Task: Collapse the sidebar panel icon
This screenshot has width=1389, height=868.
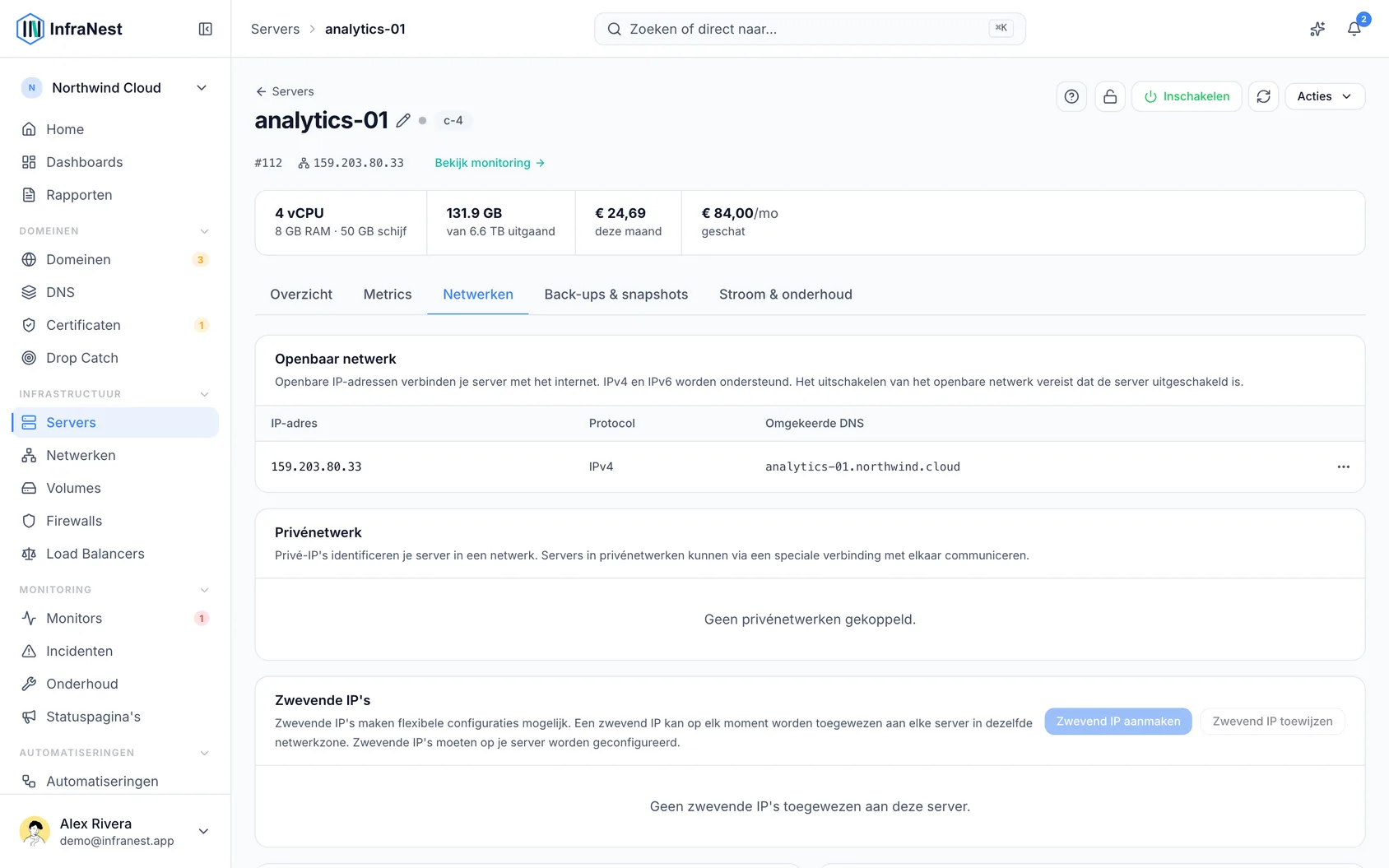Action: point(206,29)
